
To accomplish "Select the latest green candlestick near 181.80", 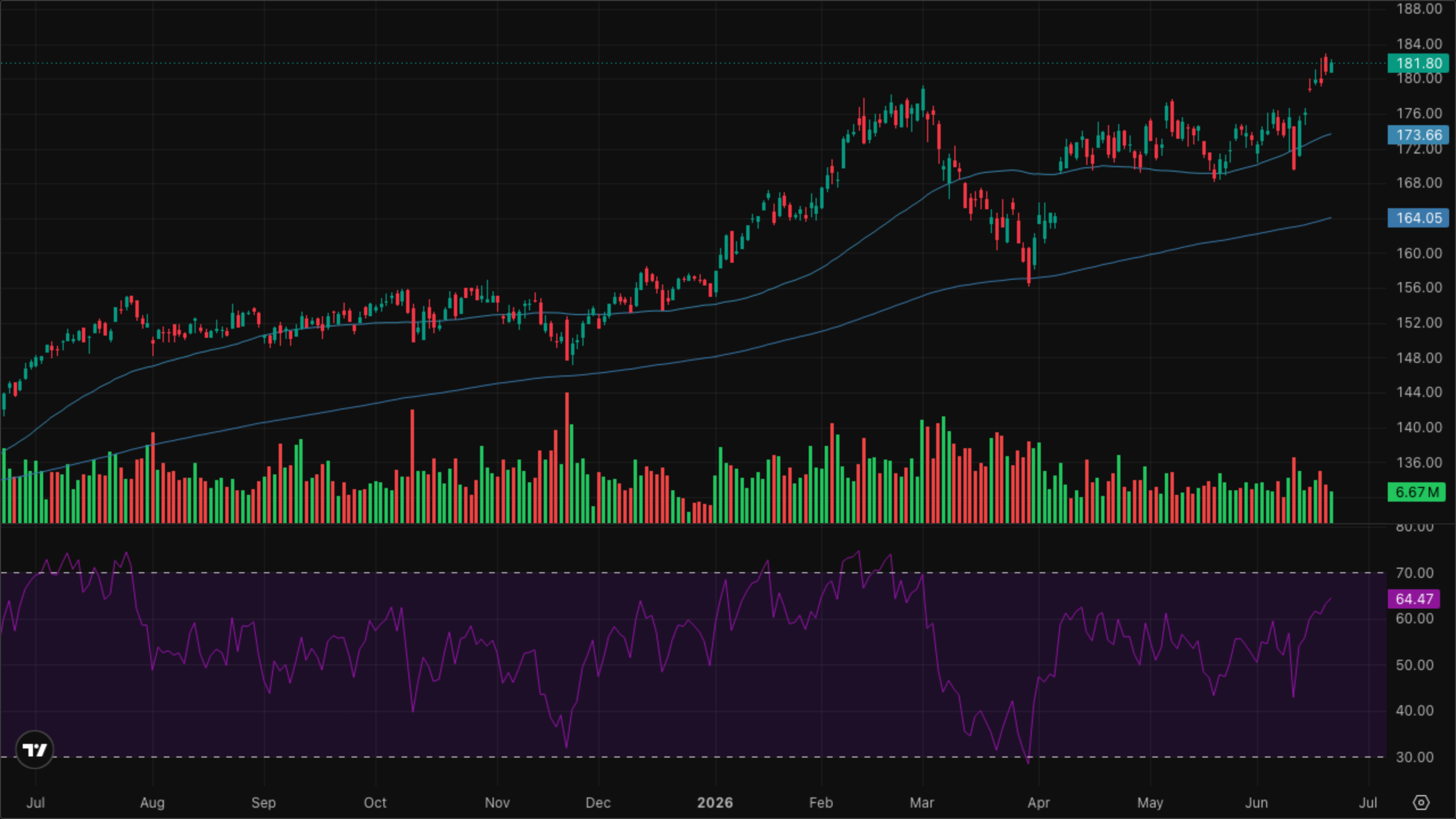I will [1331, 67].
